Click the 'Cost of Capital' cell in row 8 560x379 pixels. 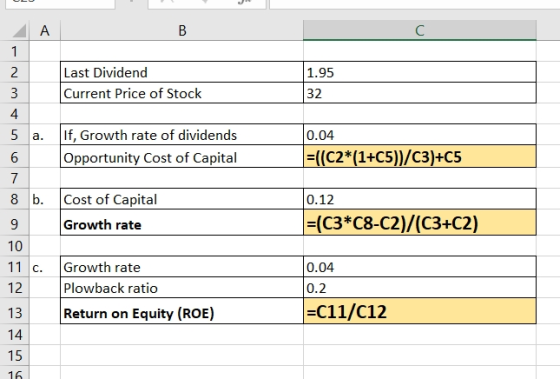click(x=182, y=199)
